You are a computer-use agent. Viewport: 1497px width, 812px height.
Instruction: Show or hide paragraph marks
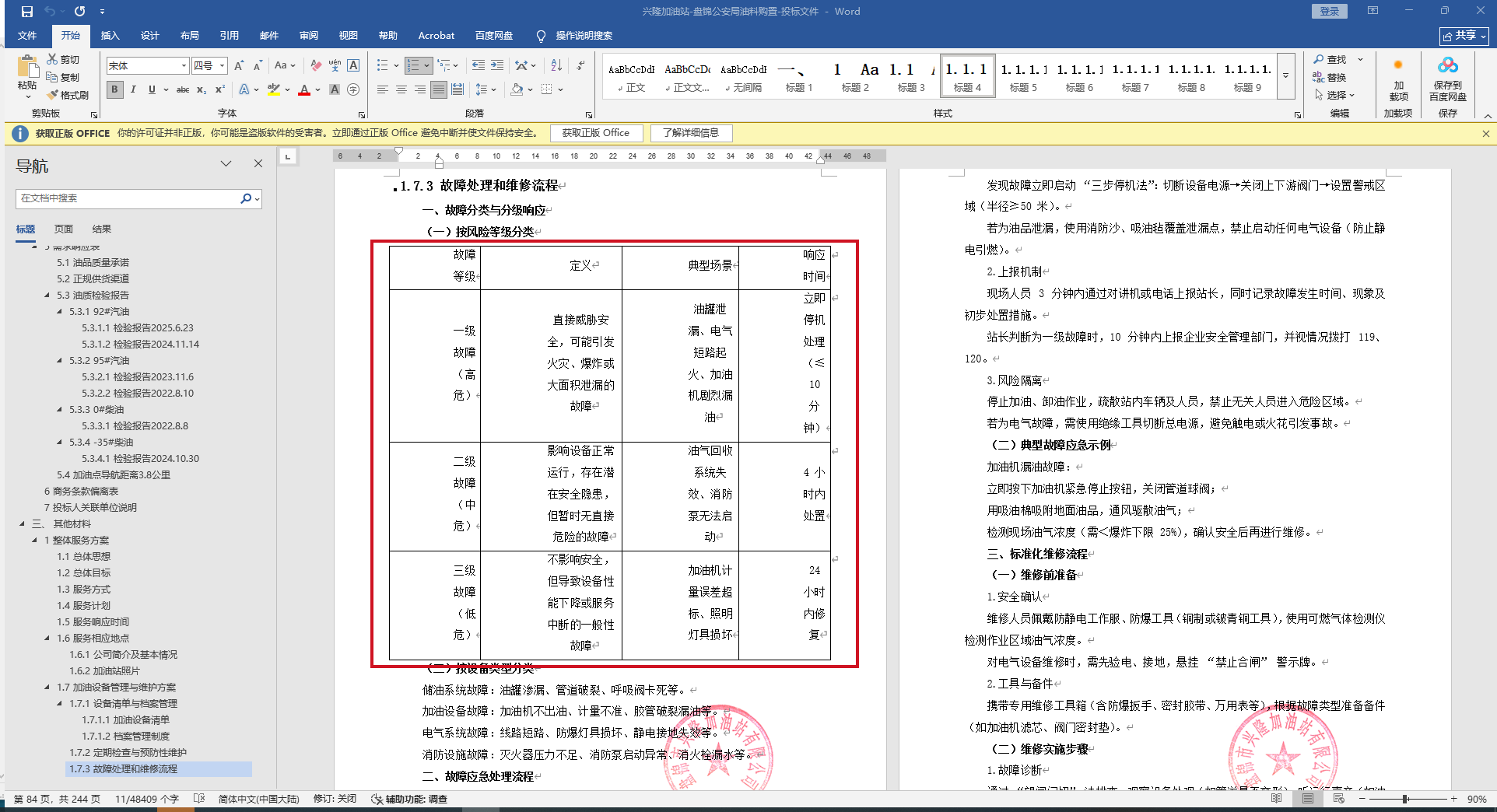tap(580, 65)
